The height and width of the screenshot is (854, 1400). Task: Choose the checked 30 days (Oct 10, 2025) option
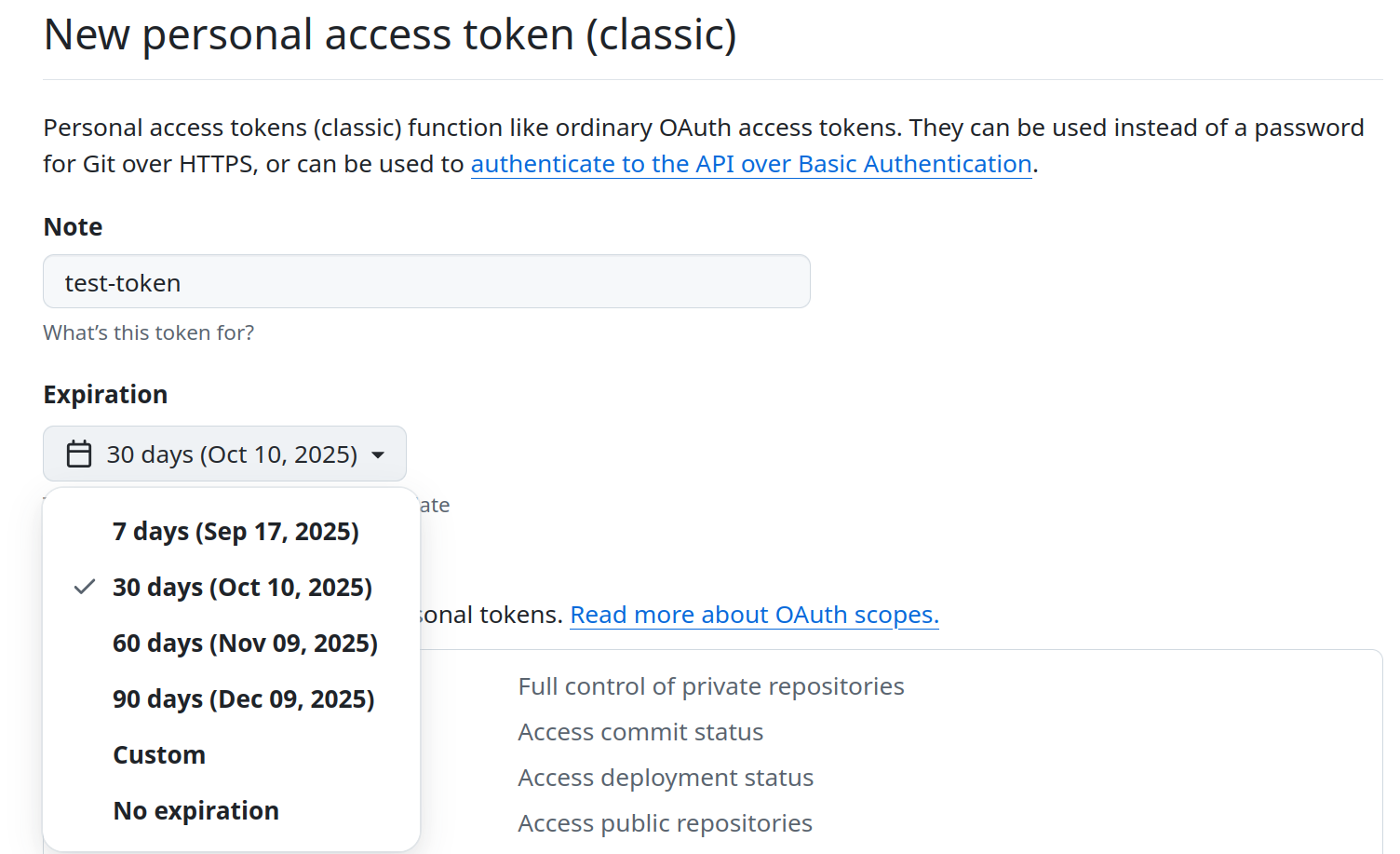(236, 588)
